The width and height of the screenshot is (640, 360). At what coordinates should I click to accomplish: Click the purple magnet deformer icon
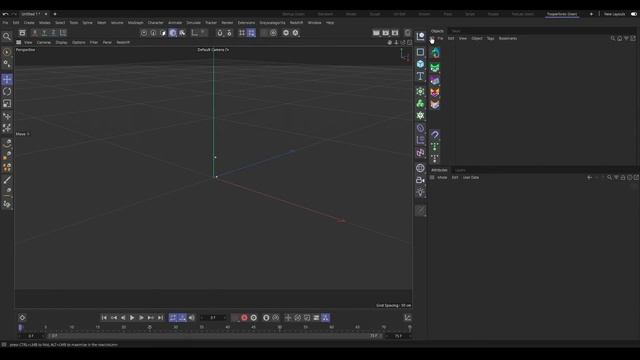435,134
